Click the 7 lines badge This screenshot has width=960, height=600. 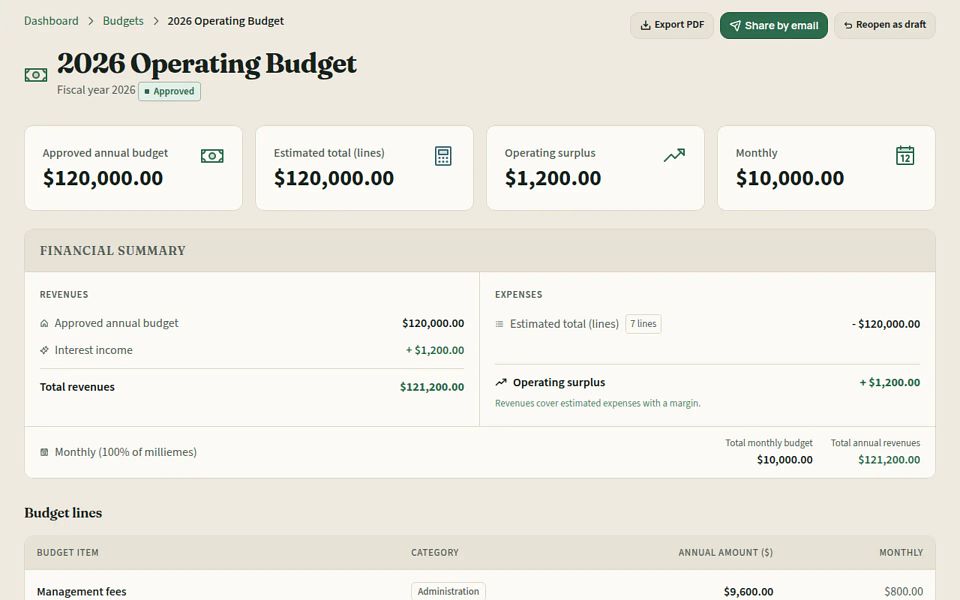point(643,324)
